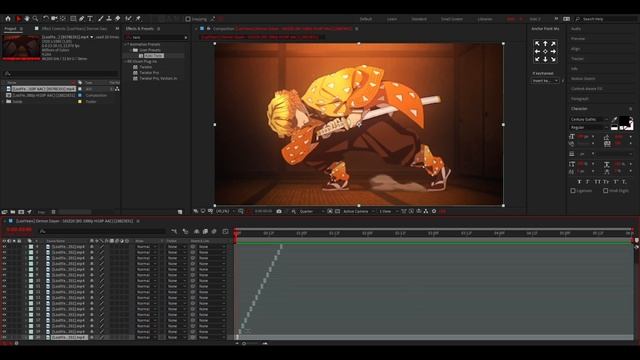Select the Eraser tool
Viewport: 640px width, 360px height.
(118, 19)
